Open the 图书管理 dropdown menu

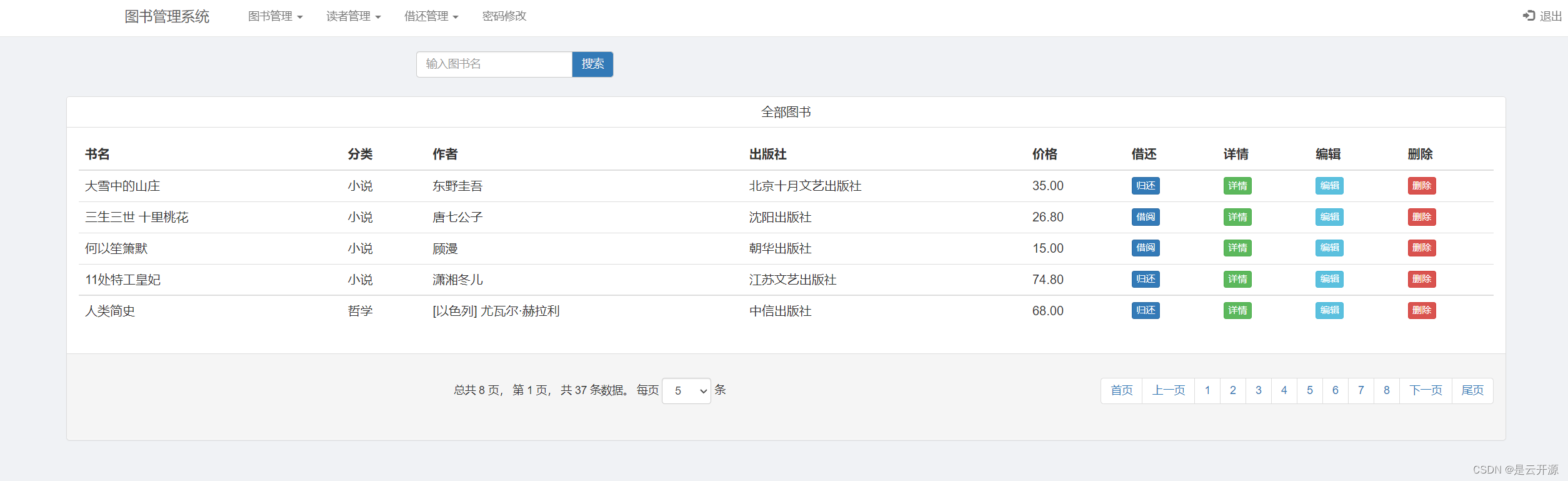tap(275, 16)
